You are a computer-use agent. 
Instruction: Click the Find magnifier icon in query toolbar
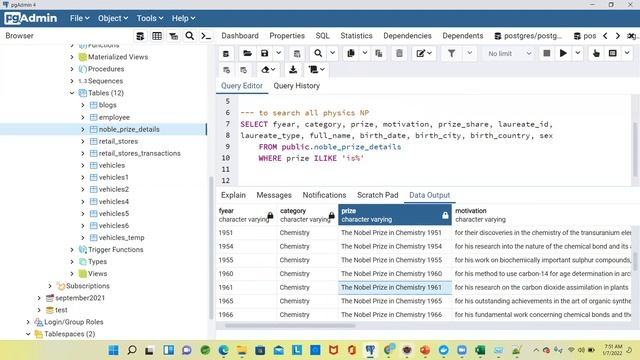point(318,53)
